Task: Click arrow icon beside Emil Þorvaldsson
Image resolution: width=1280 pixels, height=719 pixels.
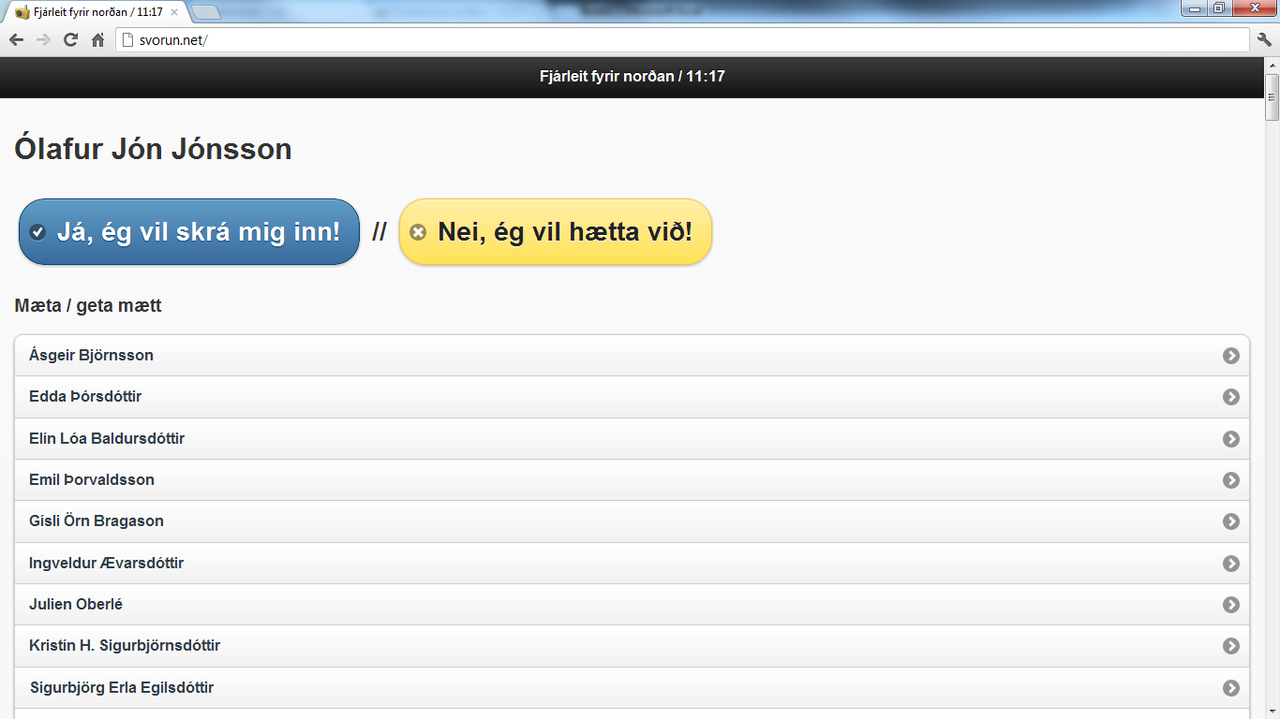Action: pyautogui.click(x=1231, y=480)
